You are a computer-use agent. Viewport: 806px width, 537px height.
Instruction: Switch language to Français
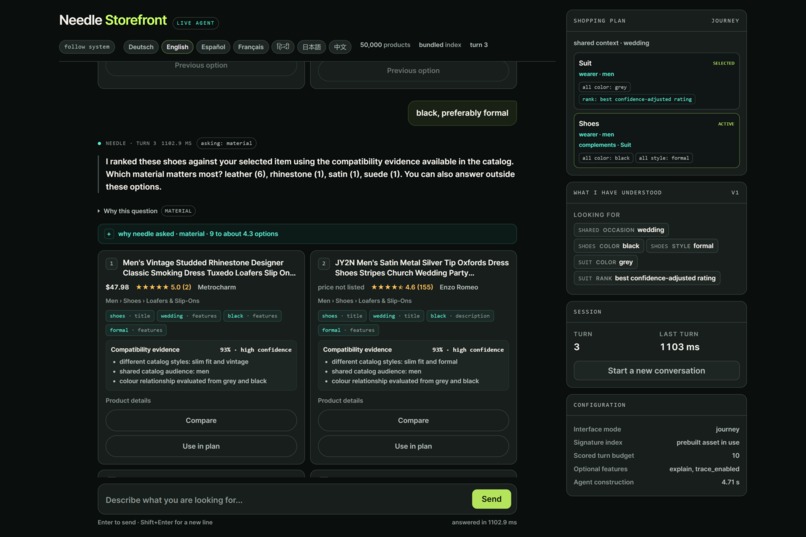[250, 47]
